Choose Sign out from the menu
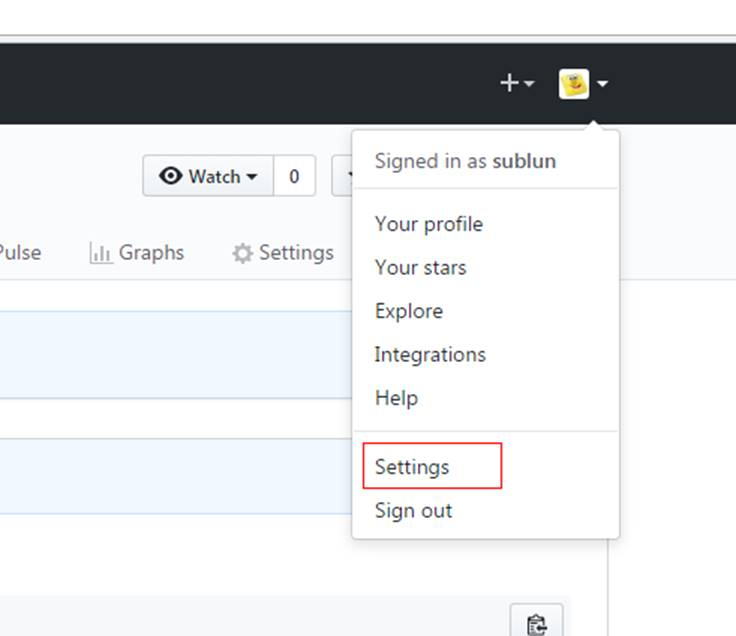The width and height of the screenshot is (736, 636). click(413, 510)
